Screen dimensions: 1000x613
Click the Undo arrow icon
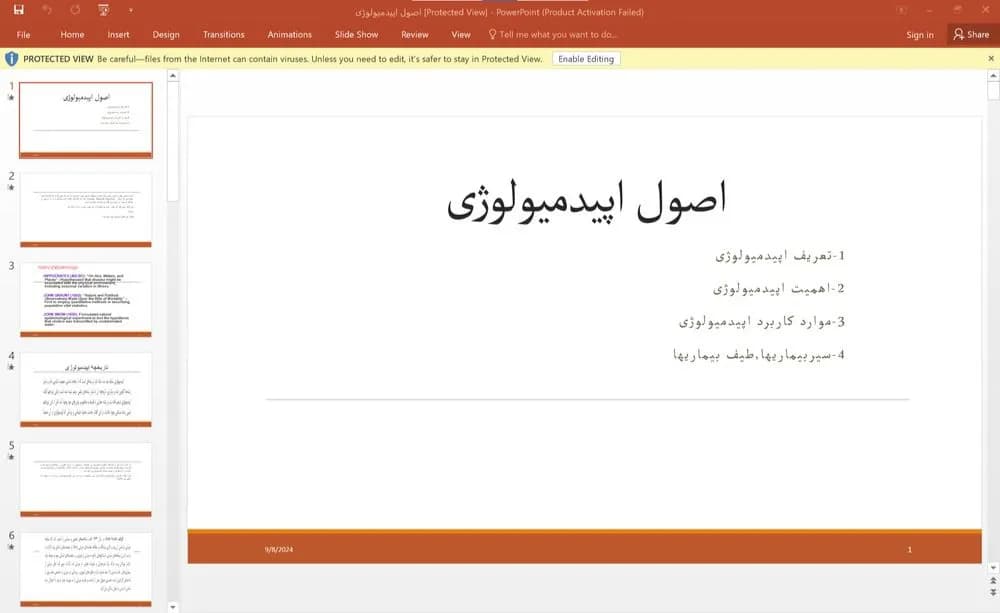tap(47, 10)
